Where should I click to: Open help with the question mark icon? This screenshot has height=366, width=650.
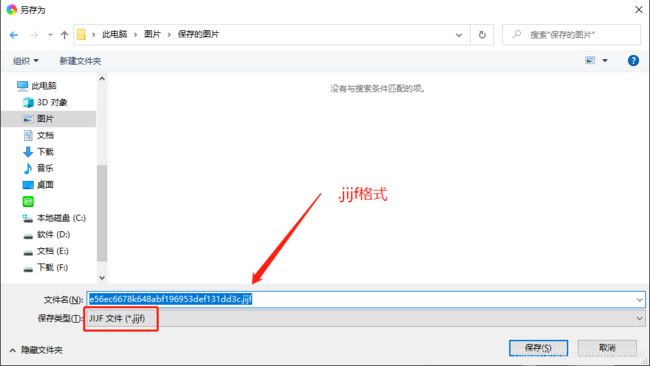pyautogui.click(x=633, y=61)
